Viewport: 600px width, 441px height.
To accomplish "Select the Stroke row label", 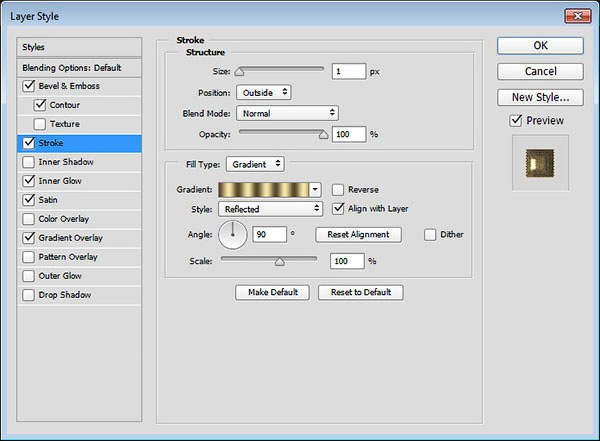I will [x=51, y=143].
